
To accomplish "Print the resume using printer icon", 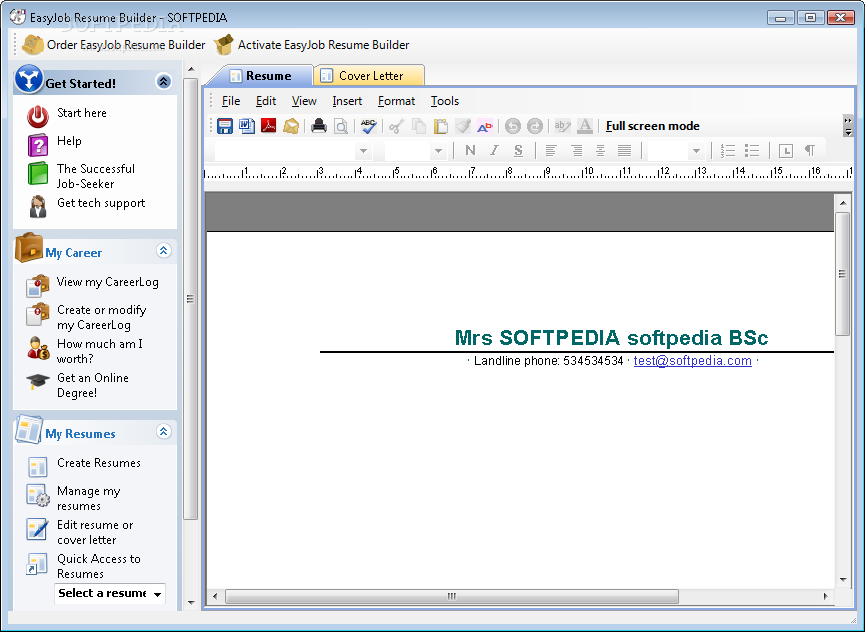I will (319, 126).
